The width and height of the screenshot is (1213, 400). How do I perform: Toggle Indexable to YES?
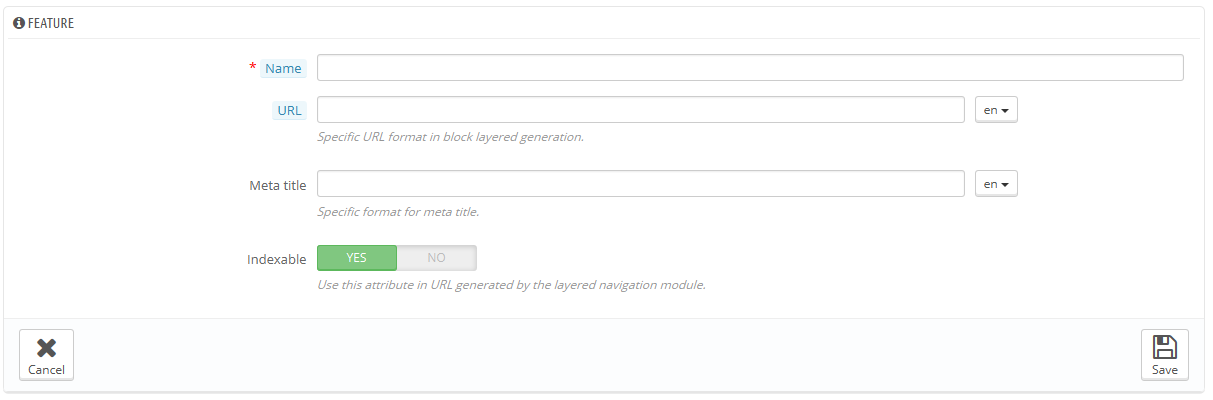tap(357, 258)
